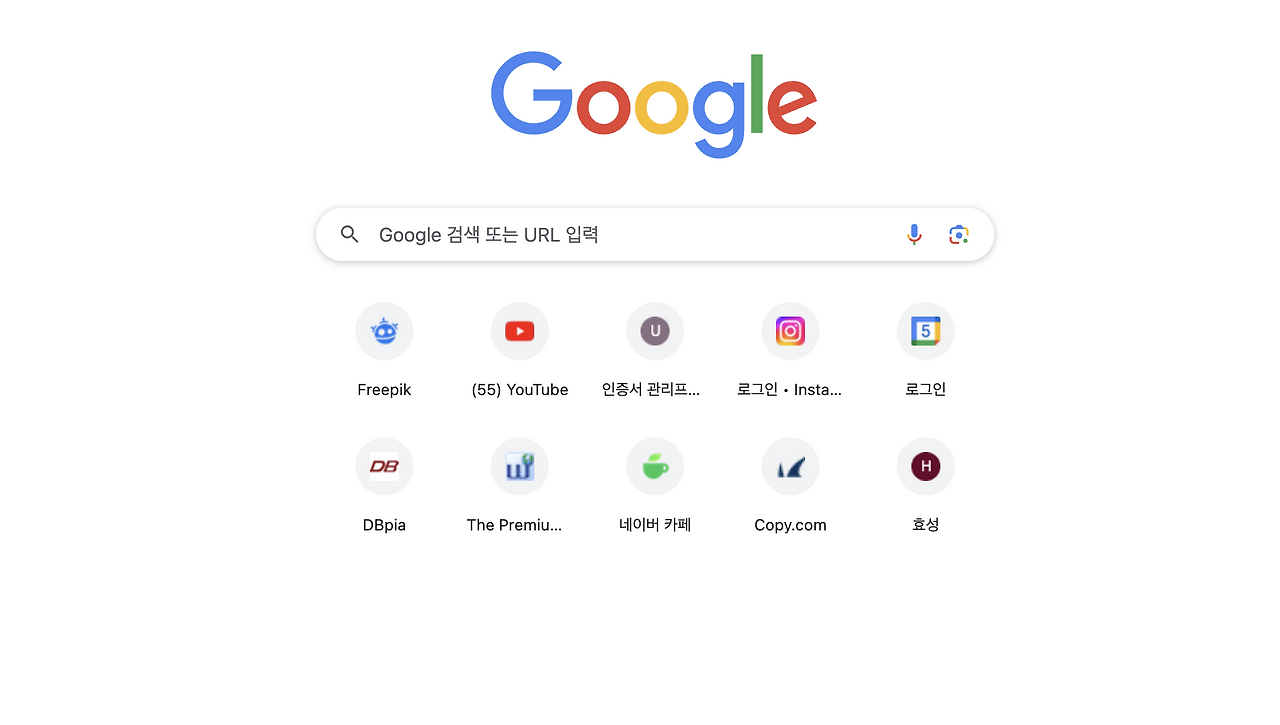This screenshot has width=1280, height=725.
Task: Open Google Lens image search icon
Action: point(959,235)
